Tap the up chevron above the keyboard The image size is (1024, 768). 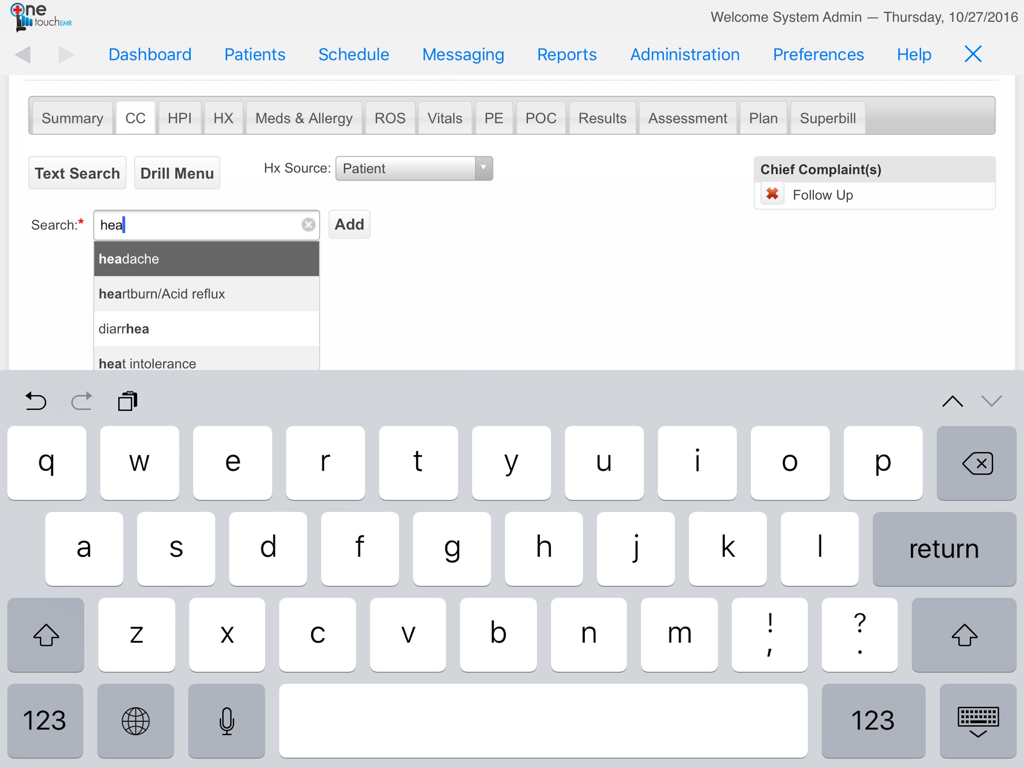(951, 401)
